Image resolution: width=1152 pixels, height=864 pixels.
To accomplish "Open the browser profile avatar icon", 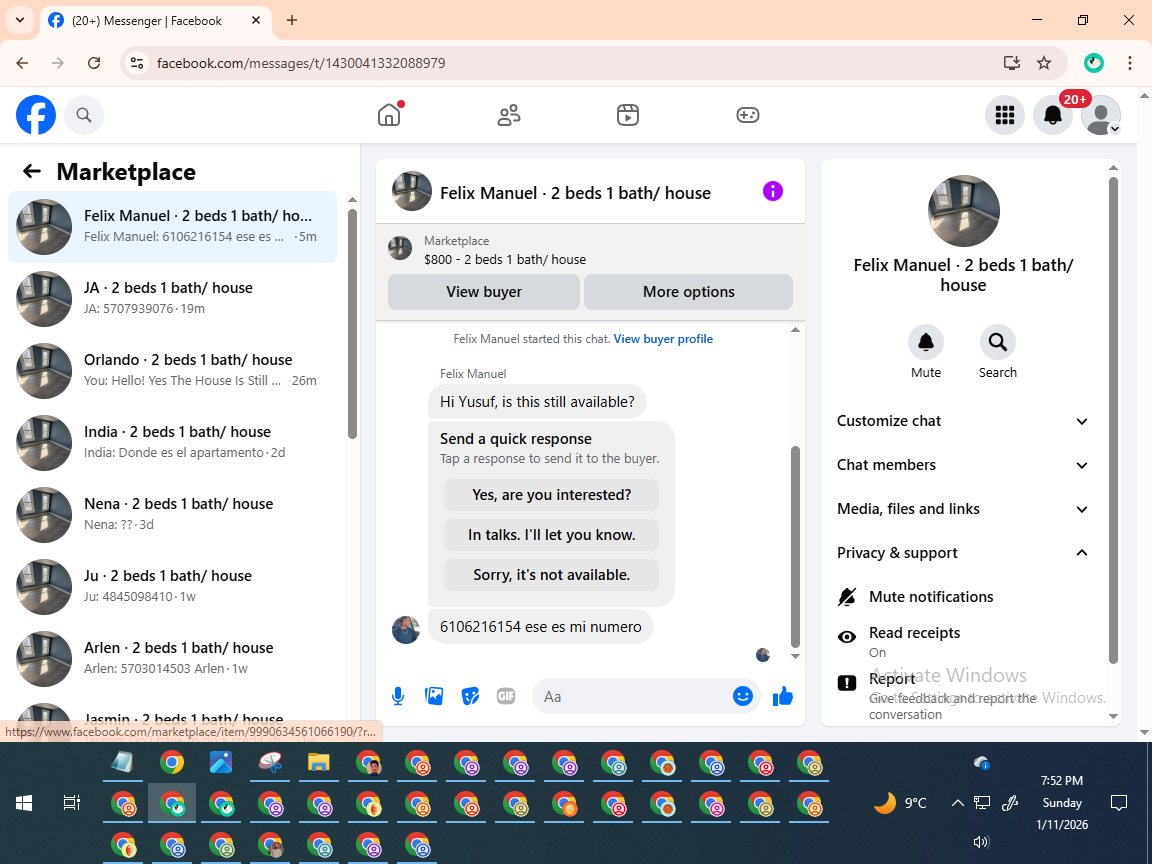I will point(1094,63).
